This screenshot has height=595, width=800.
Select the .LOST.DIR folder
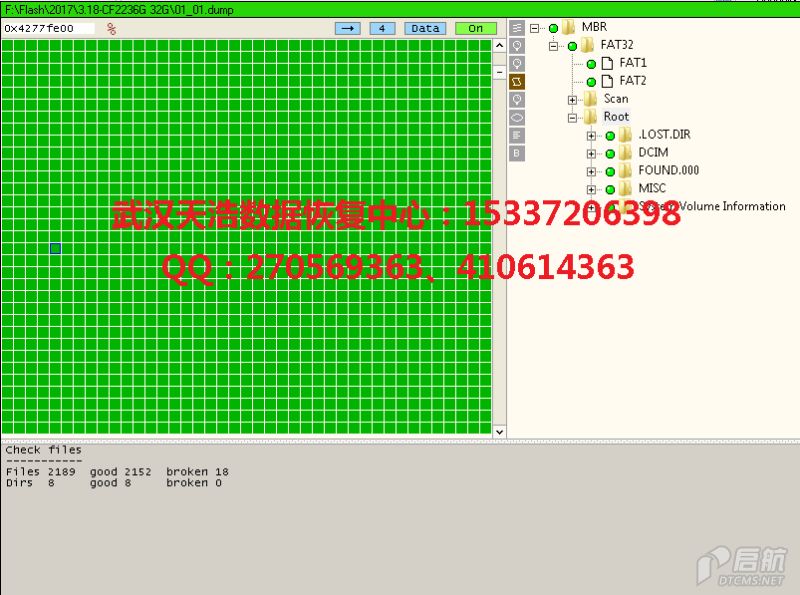(664, 135)
